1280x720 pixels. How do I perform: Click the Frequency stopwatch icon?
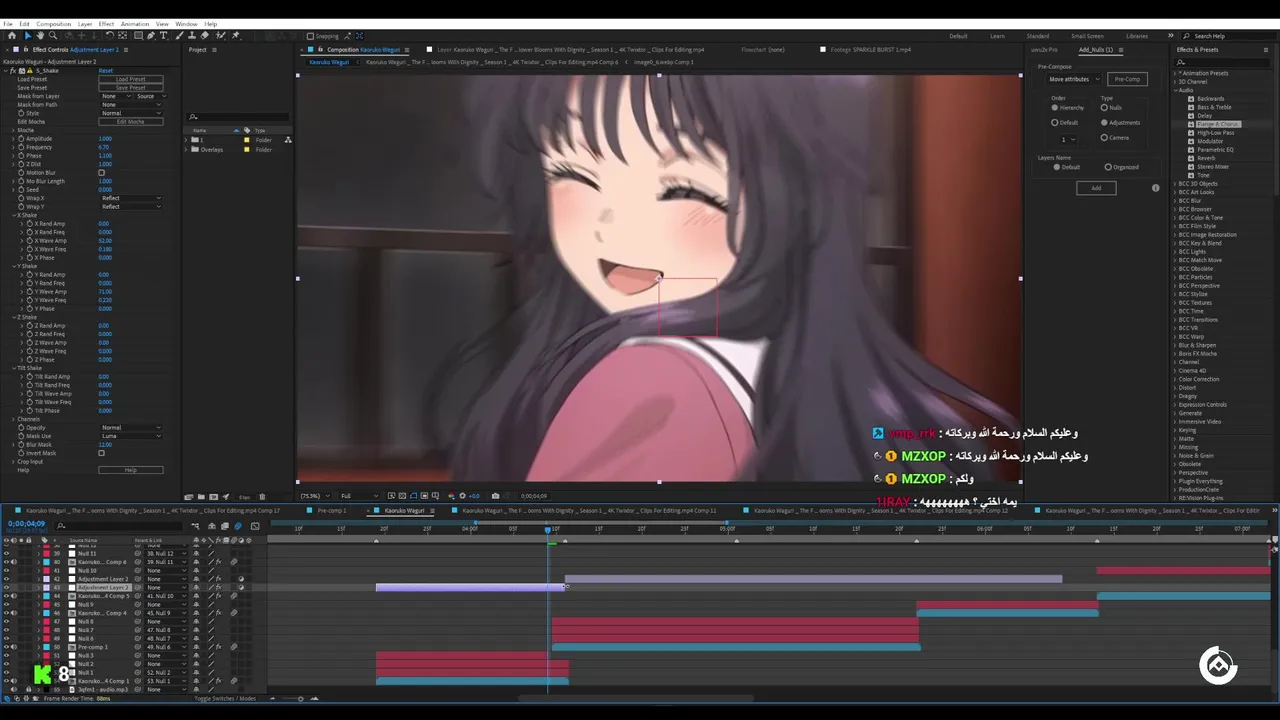pos(21,147)
